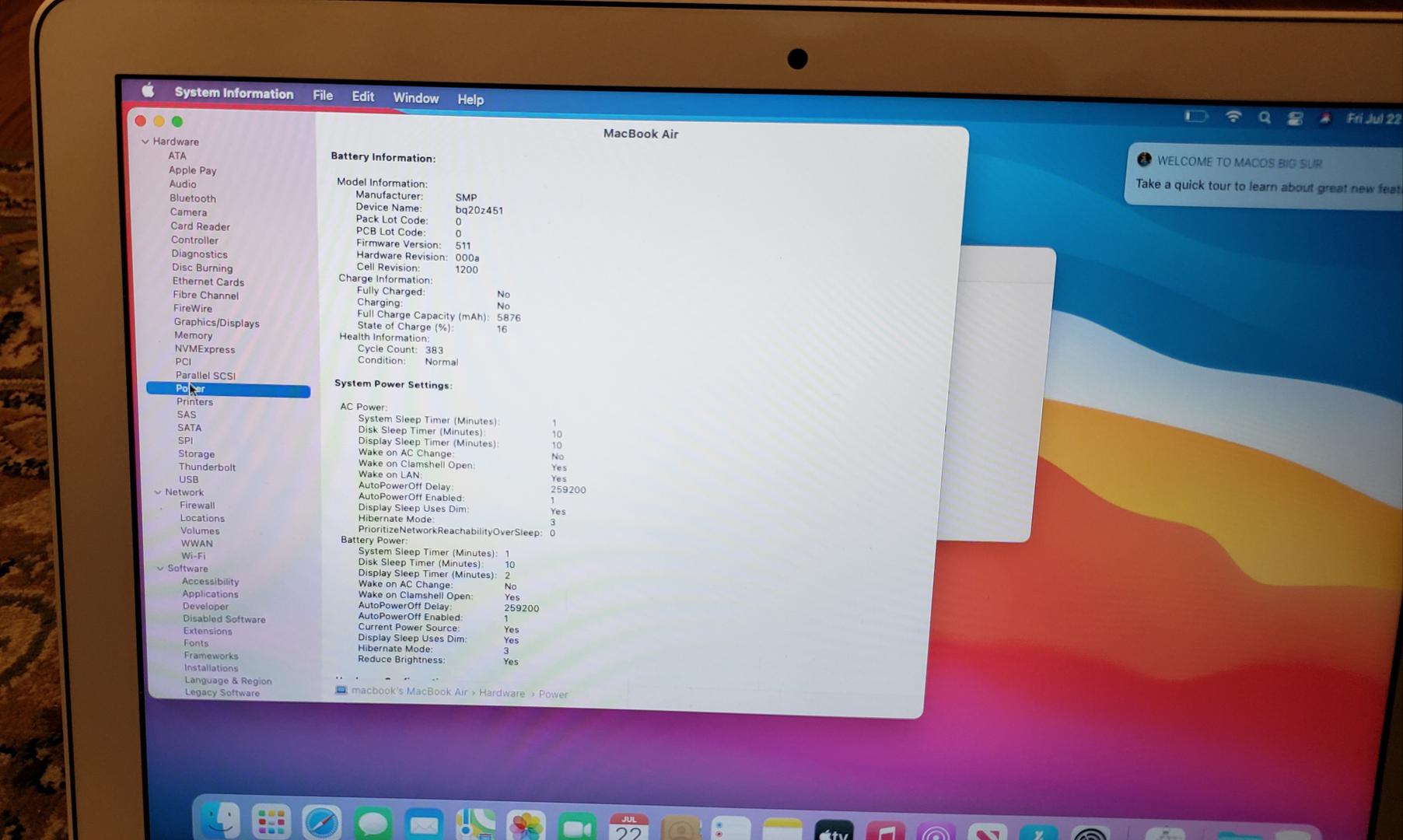Select Applications under Software
The width and height of the screenshot is (1403, 840).
click(211, 594)
